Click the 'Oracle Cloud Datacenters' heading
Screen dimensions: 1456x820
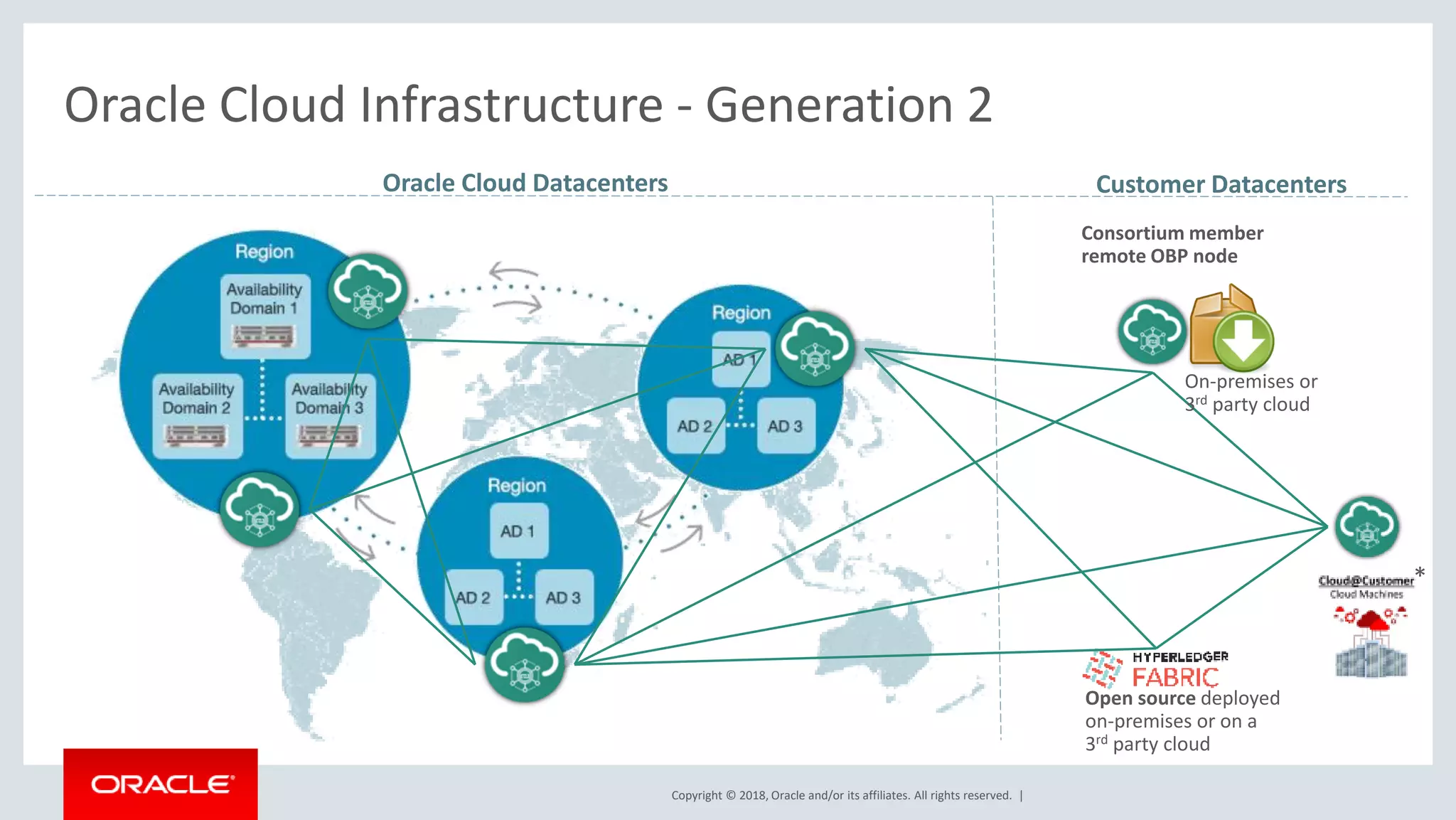coord(525,183)
